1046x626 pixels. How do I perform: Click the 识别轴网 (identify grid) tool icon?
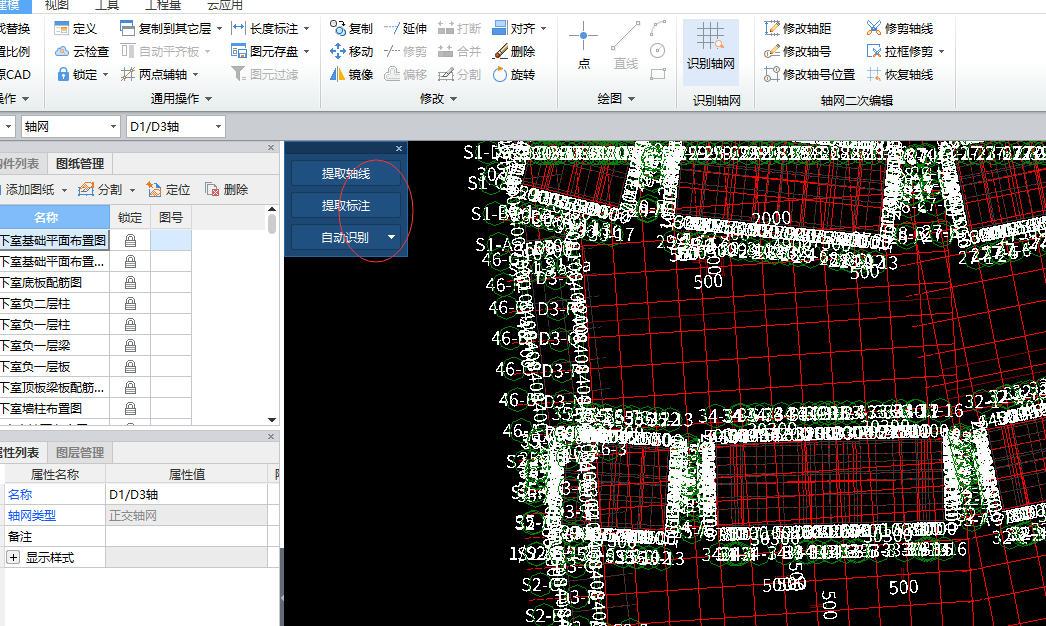pos(711,40)
